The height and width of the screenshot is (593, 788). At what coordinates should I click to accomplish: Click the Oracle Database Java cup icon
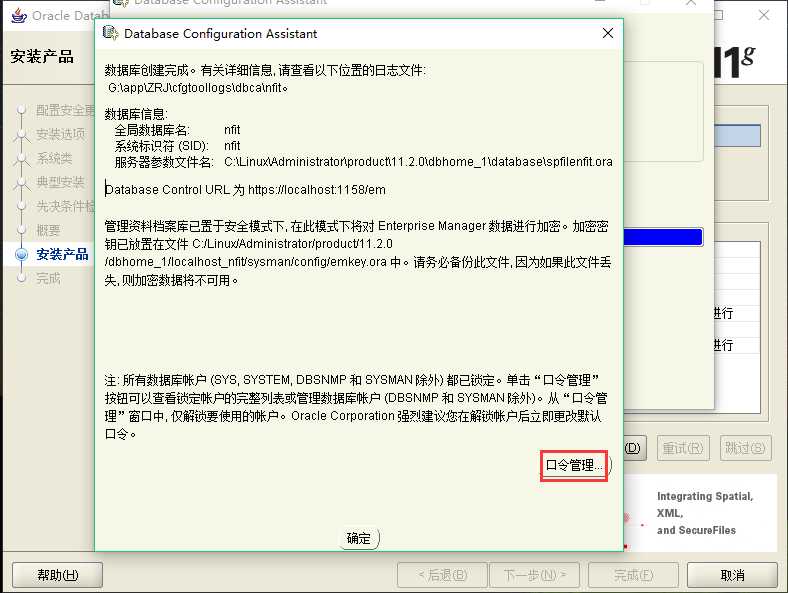pos(19,16)
